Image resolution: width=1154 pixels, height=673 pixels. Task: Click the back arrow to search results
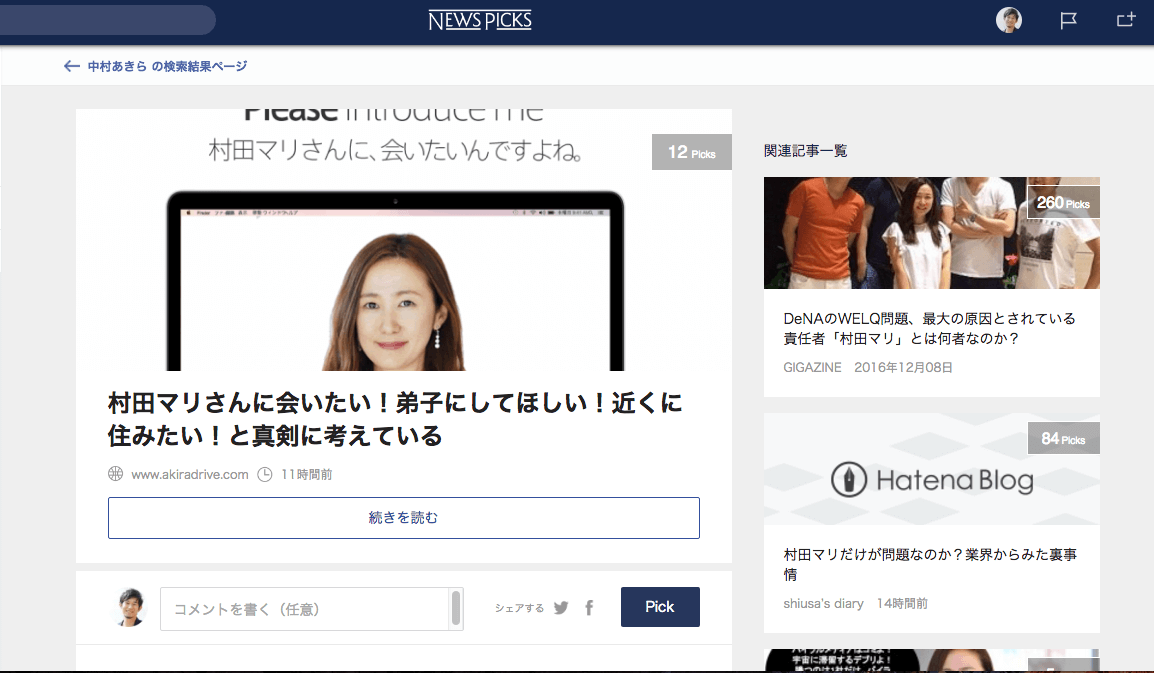click(71, 65)
